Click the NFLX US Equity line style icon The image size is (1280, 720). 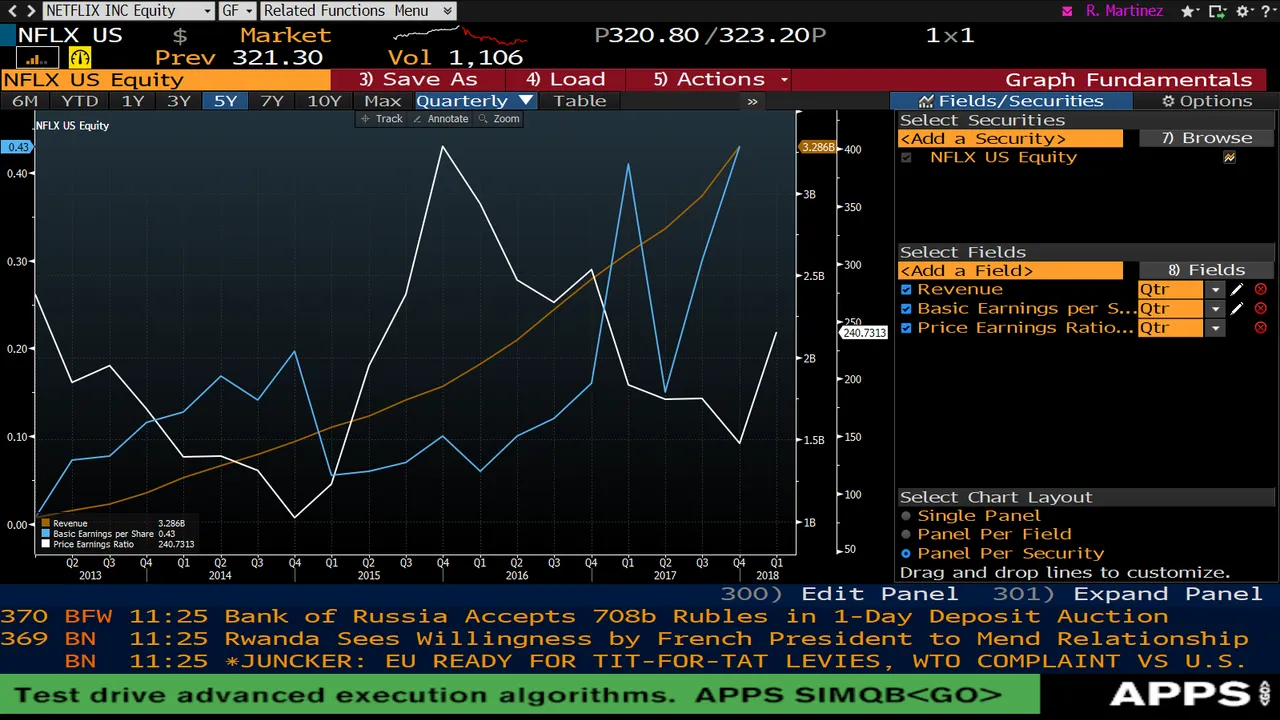click(1229, 158)
